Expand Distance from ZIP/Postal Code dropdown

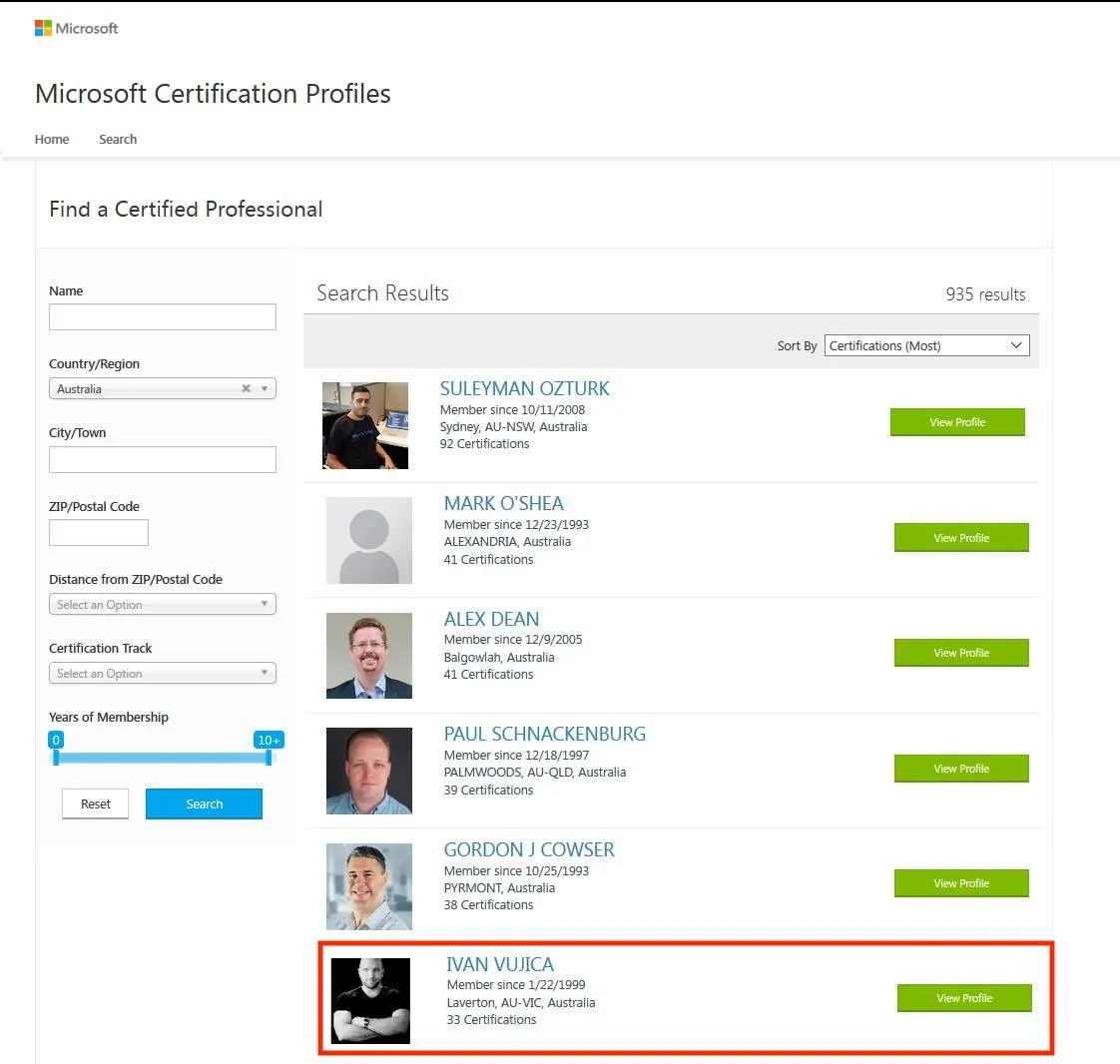click(x=162, y=604)
